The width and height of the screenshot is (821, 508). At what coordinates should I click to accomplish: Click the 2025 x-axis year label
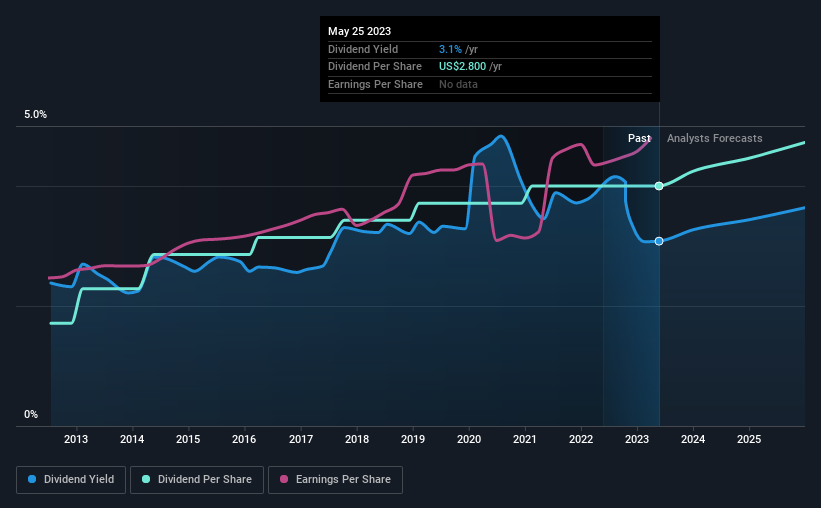pos(749,439)
